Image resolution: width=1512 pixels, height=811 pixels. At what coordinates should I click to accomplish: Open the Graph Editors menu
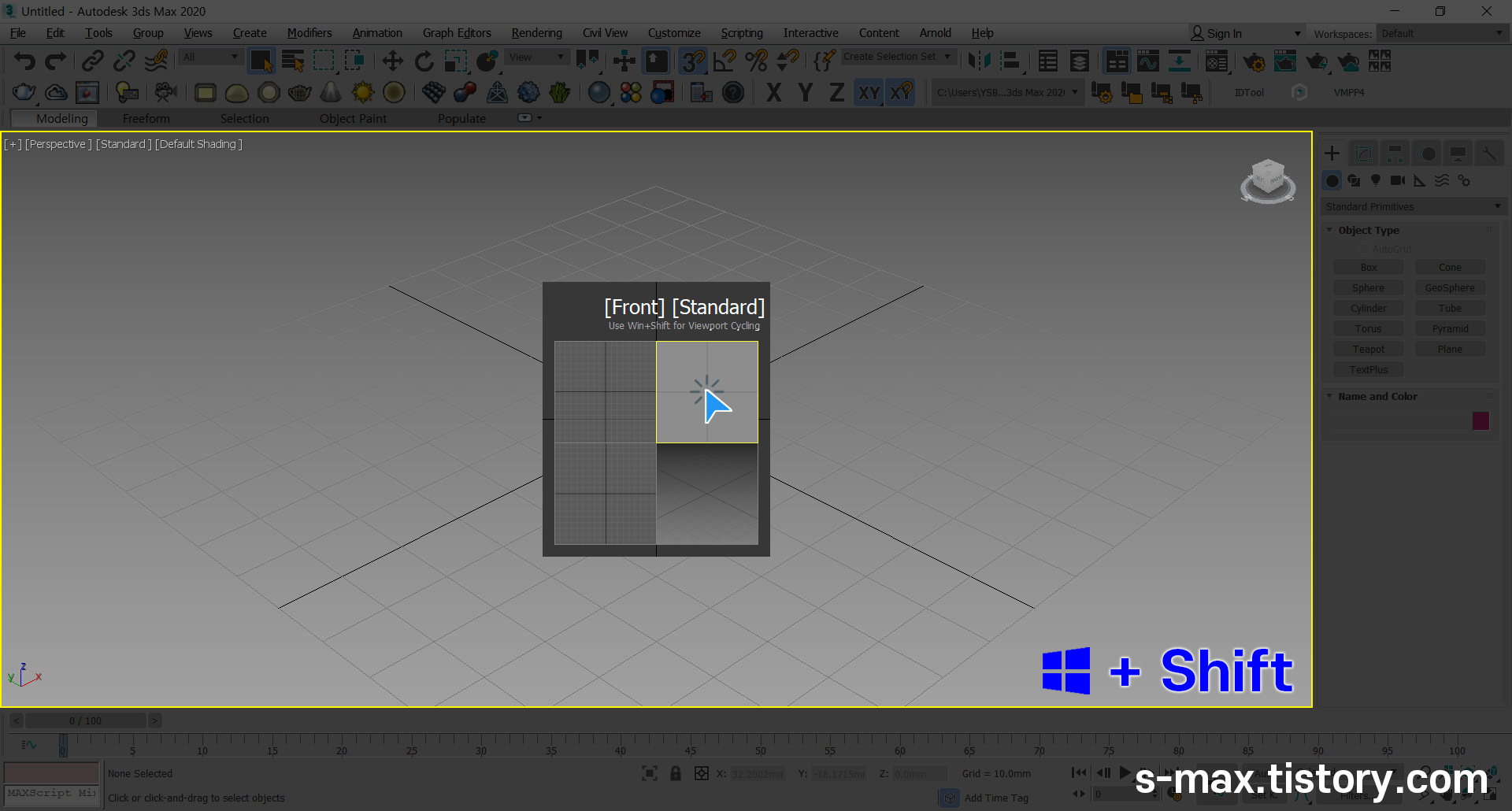(x=457, y=33)
